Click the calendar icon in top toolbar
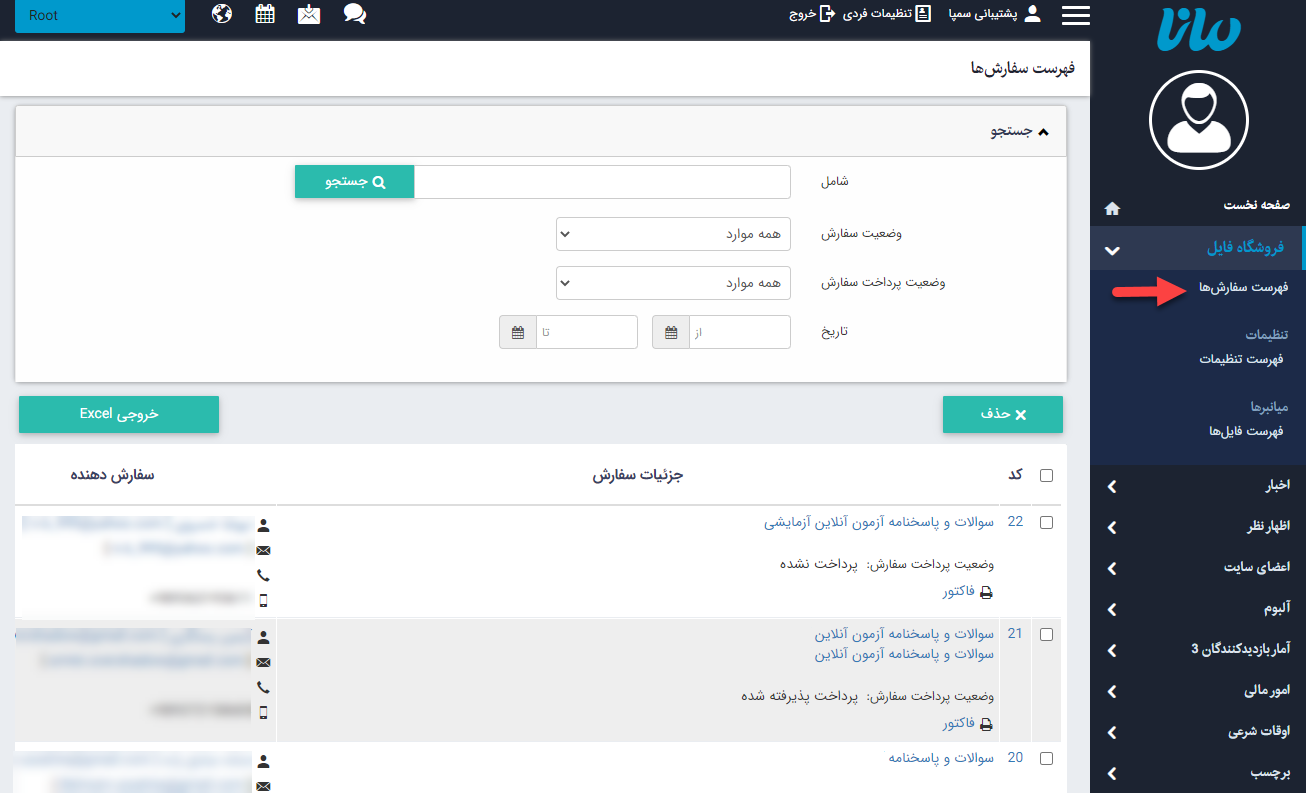The width and height of the screenshot is (1306, 793). click(x=265, y=14)
